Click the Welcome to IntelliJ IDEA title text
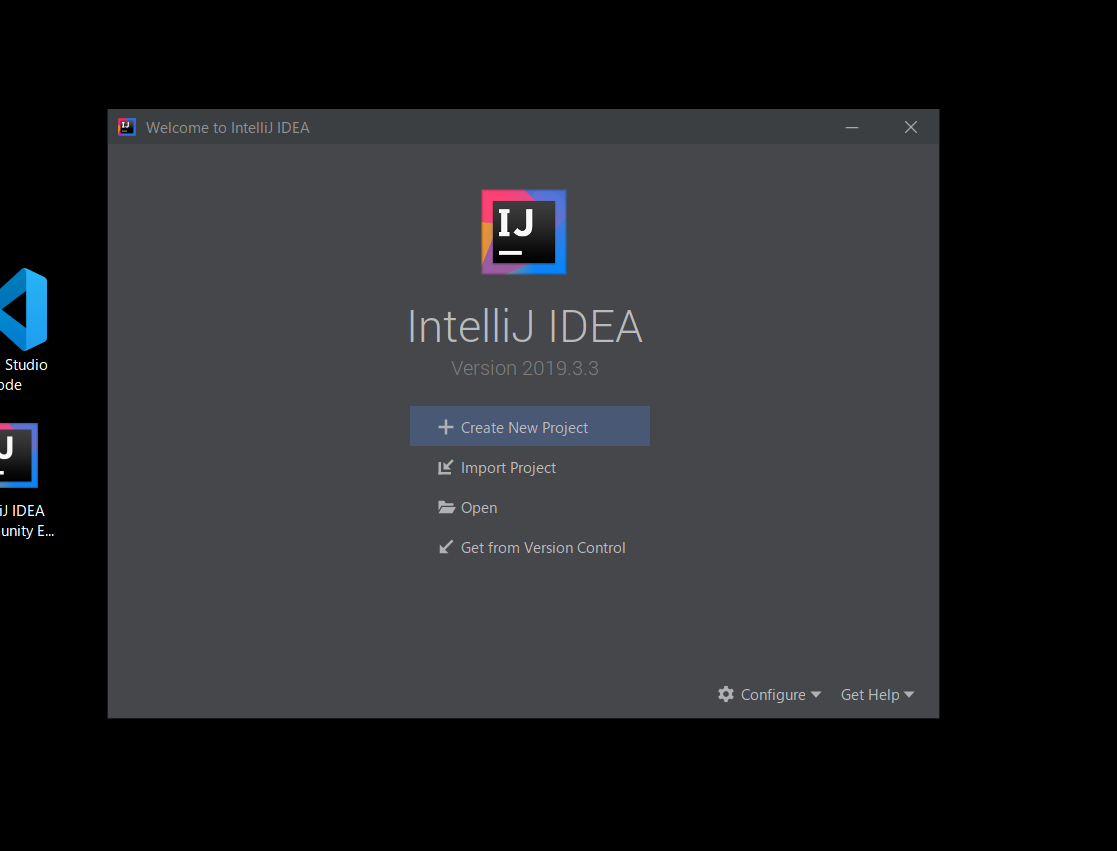1117x851 pixels. [x=228, y=127]
